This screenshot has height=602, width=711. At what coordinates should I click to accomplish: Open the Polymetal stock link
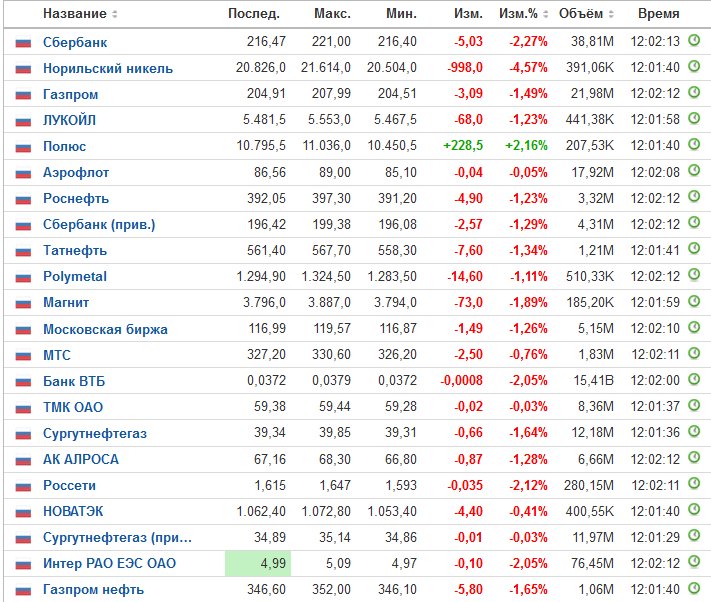click(75, 277)
